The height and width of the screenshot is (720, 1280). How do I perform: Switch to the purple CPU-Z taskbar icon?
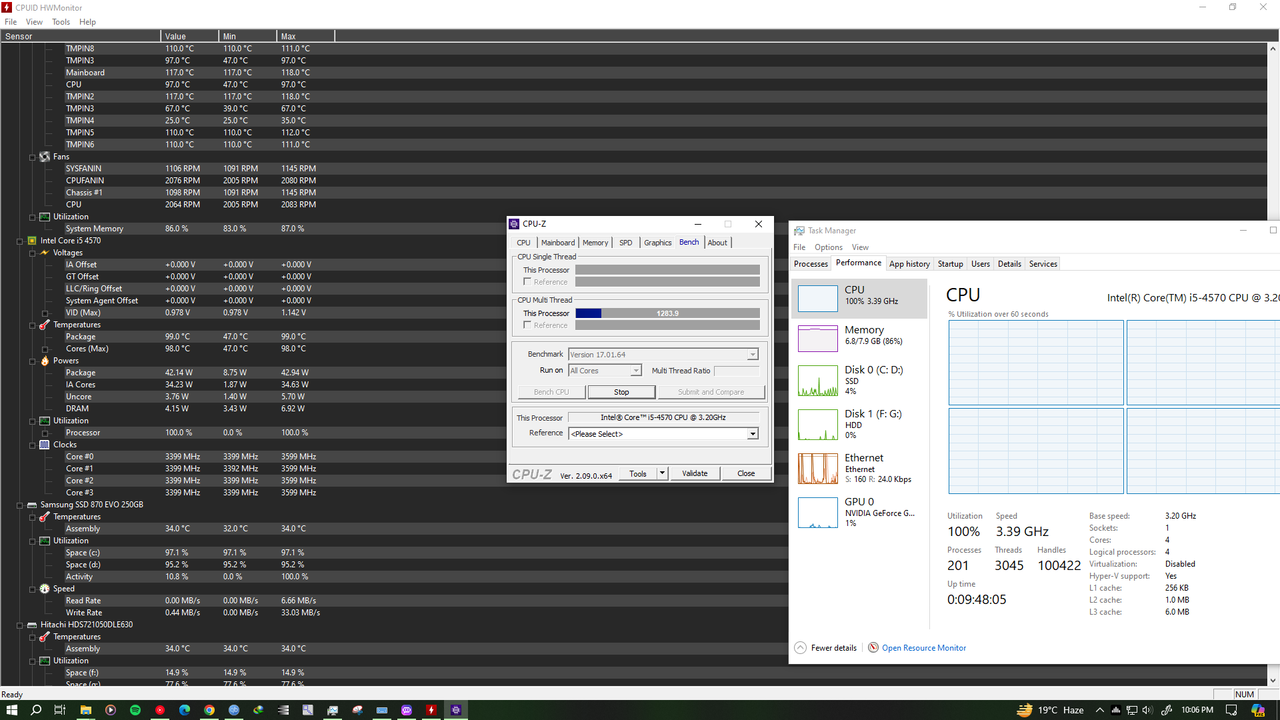pos(456,710)
